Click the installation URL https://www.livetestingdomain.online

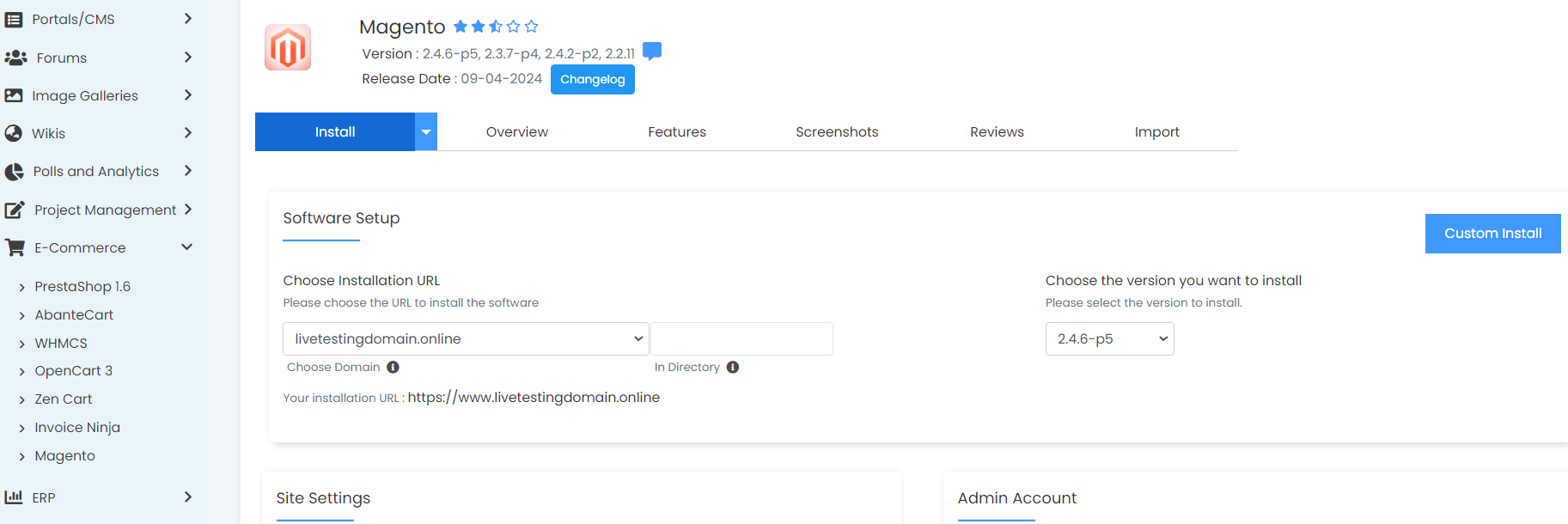(534, 398)
